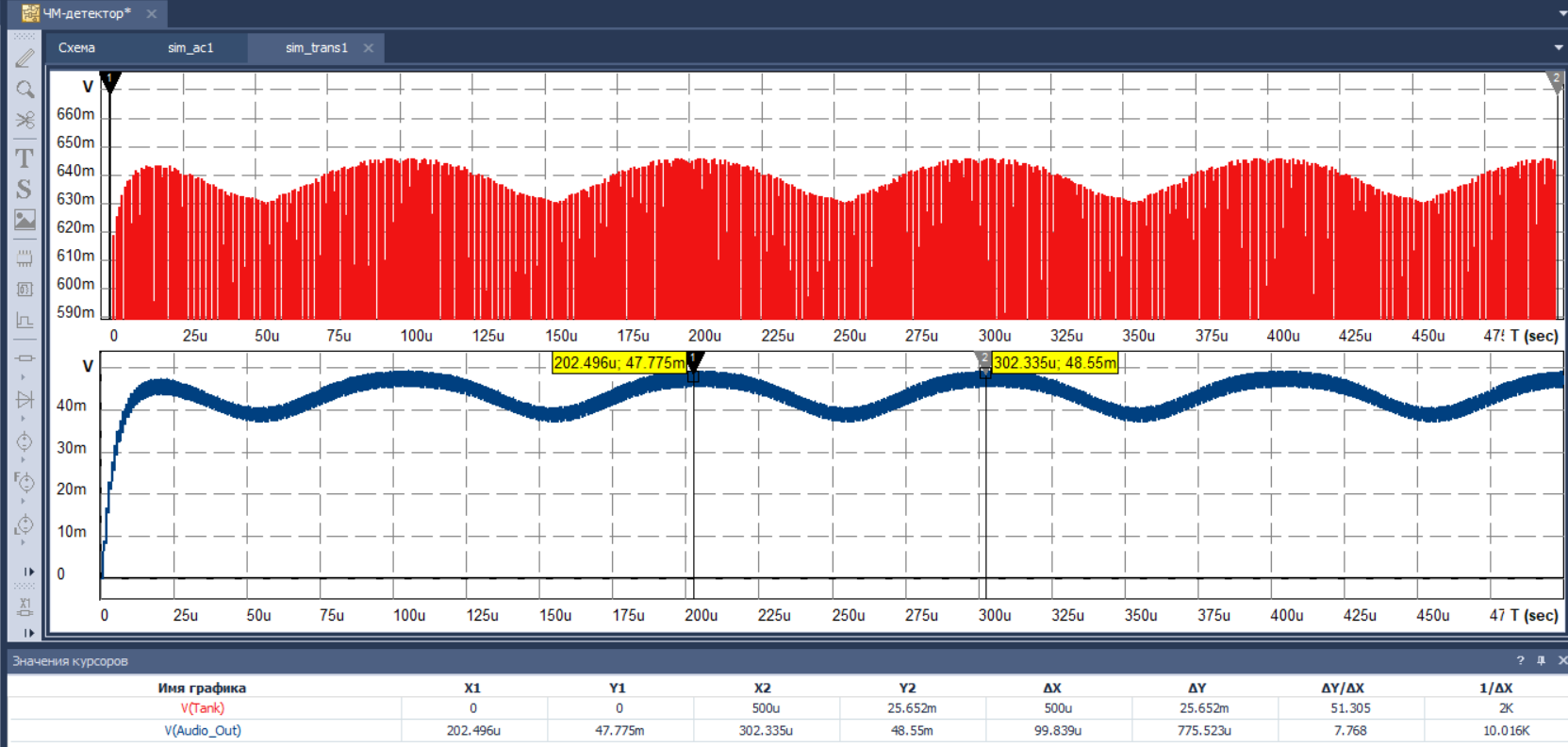Expand the document tabs dropdown arrow
This screenshot has width=1568, height=747.
click(x=1562, y=14)
